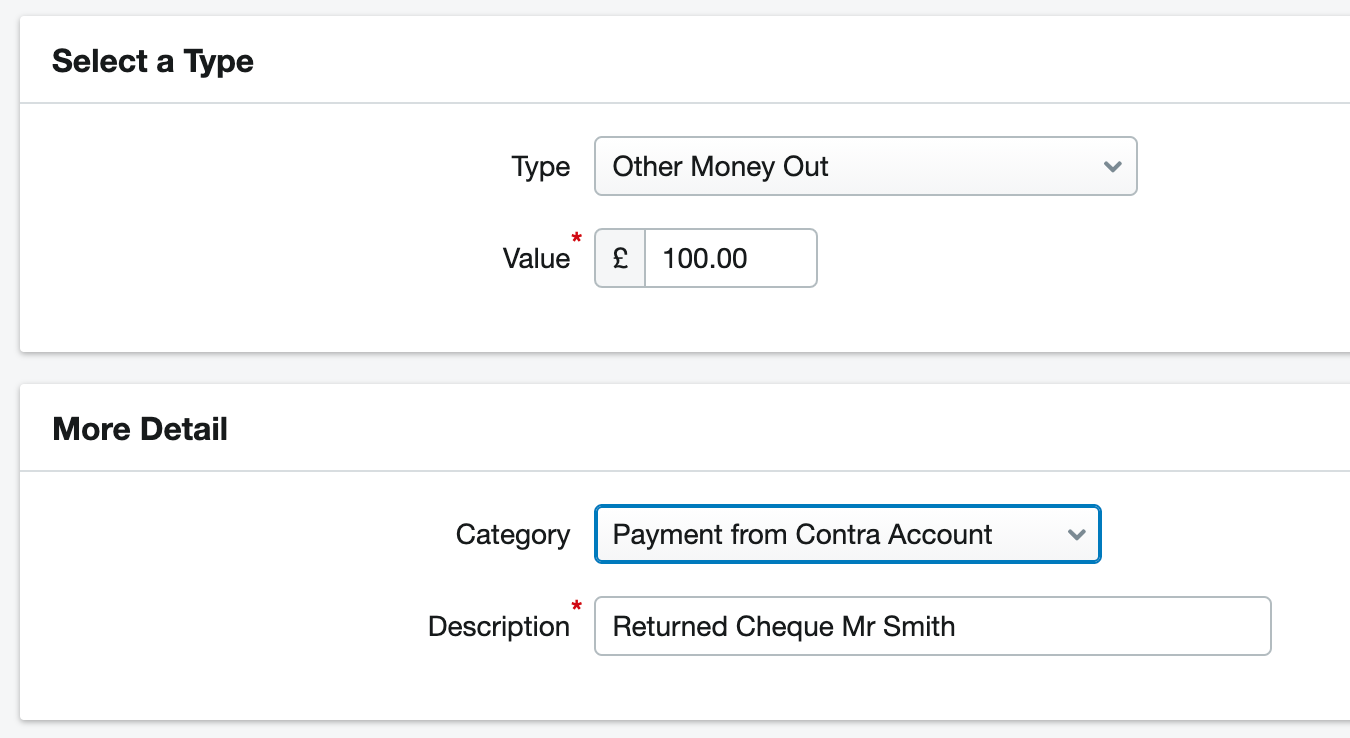Click the Type field label

[x=540, y=167]
